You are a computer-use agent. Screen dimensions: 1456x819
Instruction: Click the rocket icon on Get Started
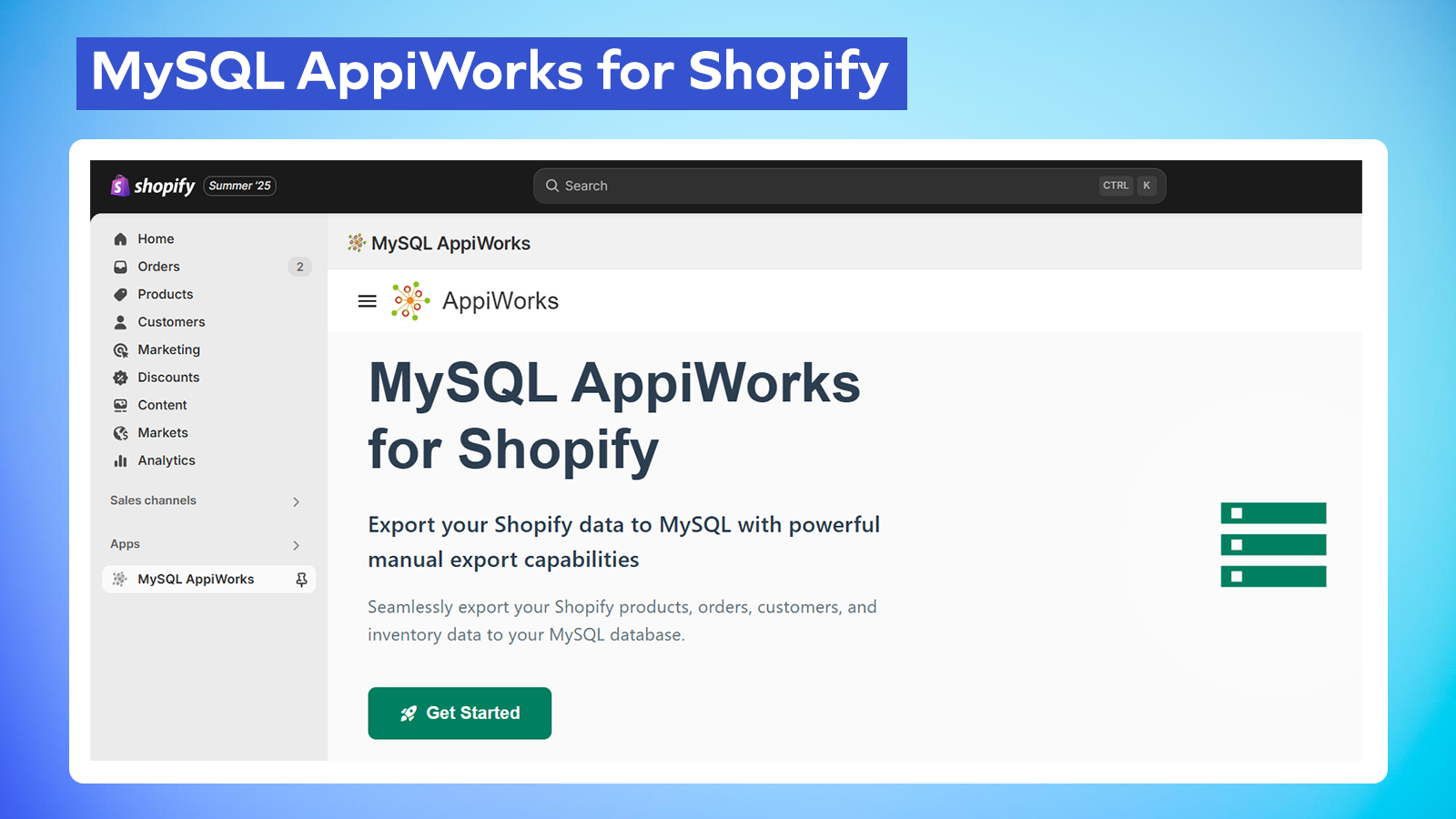tap(409, 713)
